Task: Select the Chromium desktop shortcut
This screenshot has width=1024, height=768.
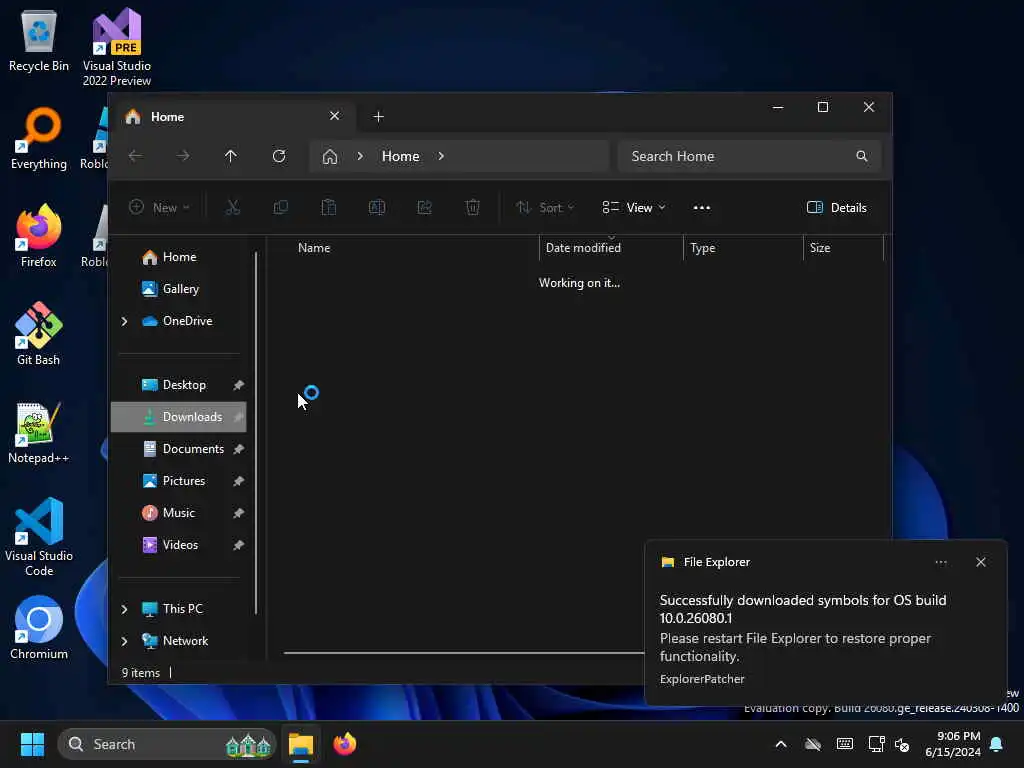Action: pos(39,628)
